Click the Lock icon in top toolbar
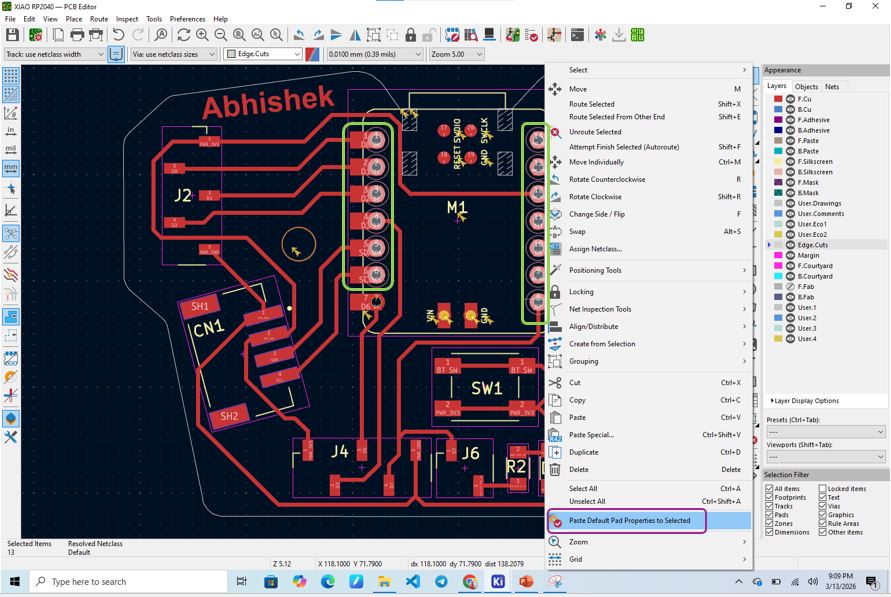This screenshot has width=891, height=597. click(411, 35)
